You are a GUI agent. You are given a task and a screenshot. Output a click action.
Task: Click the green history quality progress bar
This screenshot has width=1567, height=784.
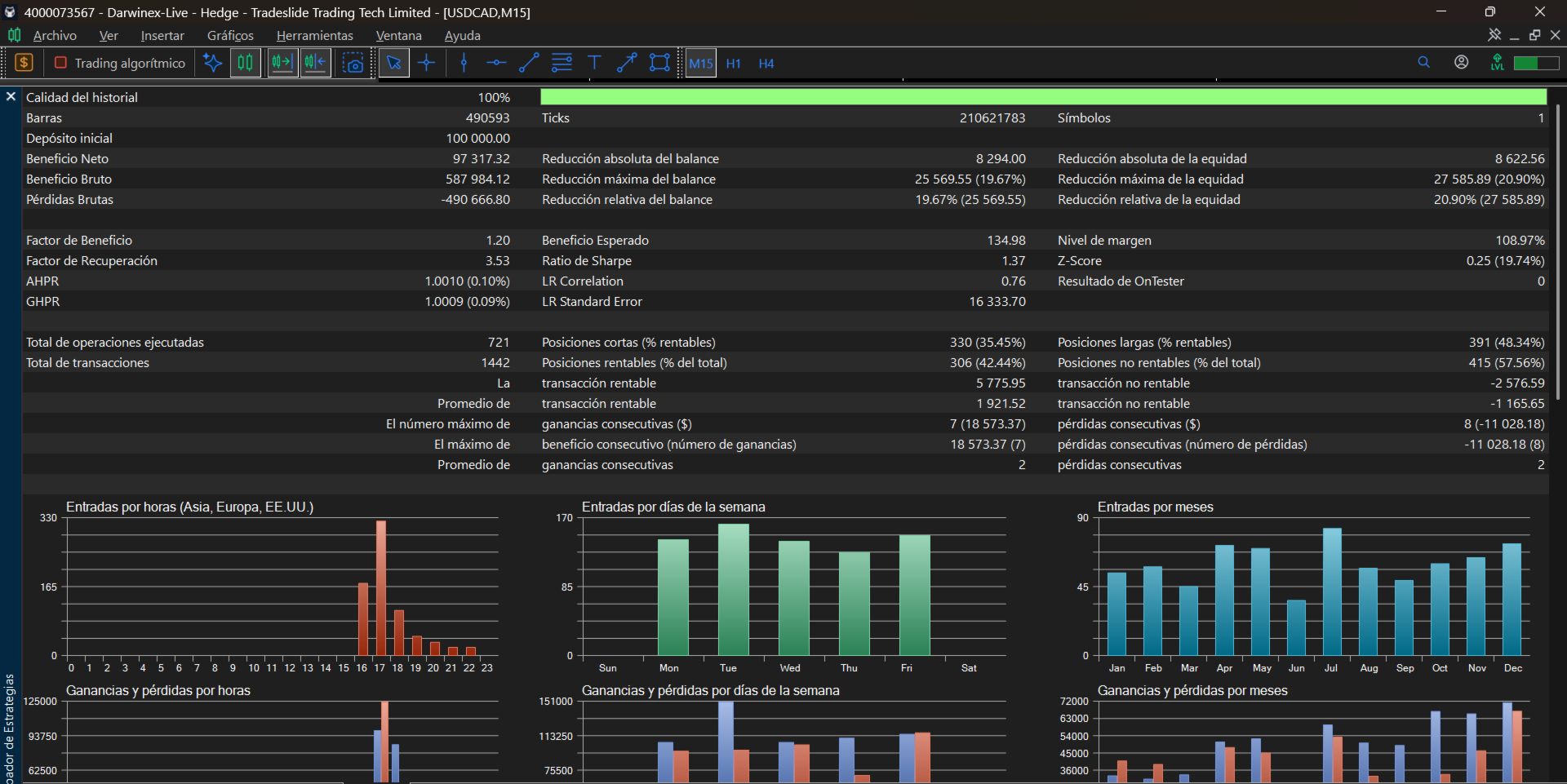[1043, 97]
